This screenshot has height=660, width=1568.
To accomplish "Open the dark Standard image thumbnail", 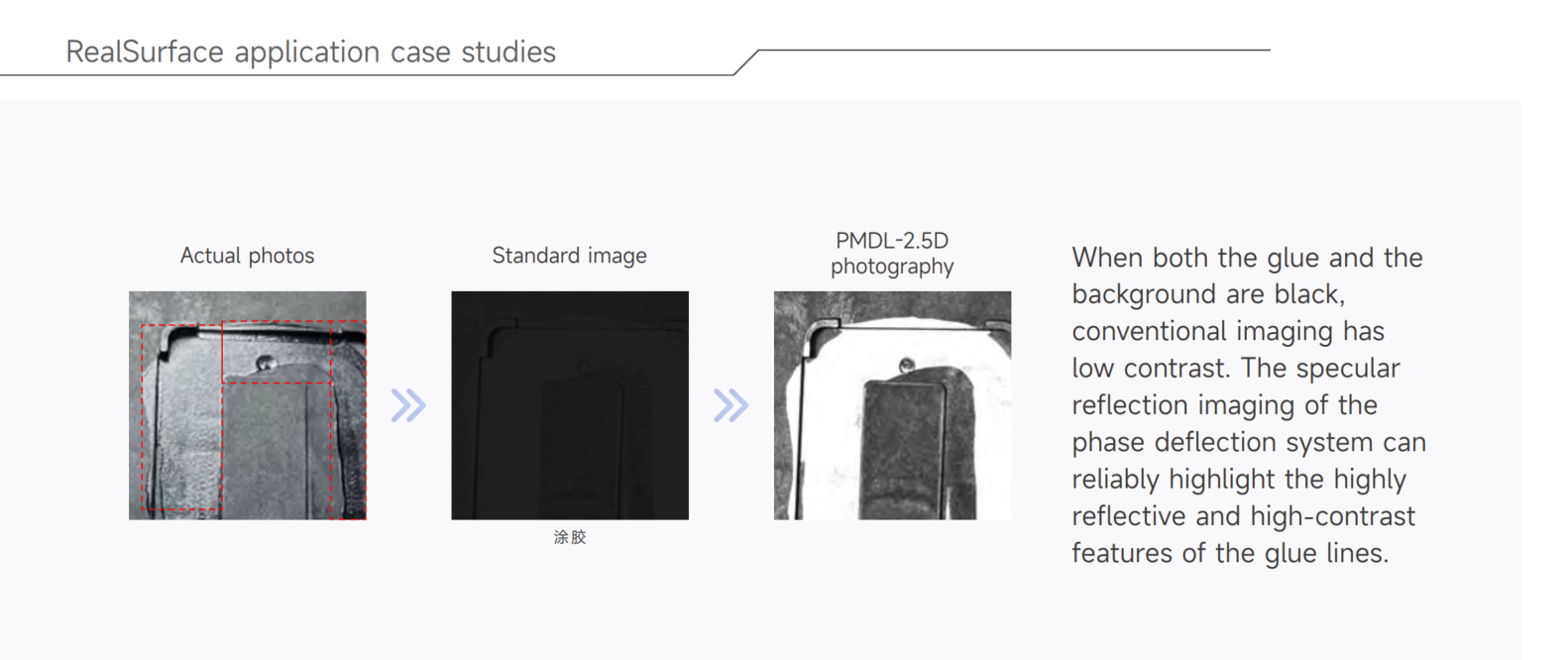I will pos(569,405).
